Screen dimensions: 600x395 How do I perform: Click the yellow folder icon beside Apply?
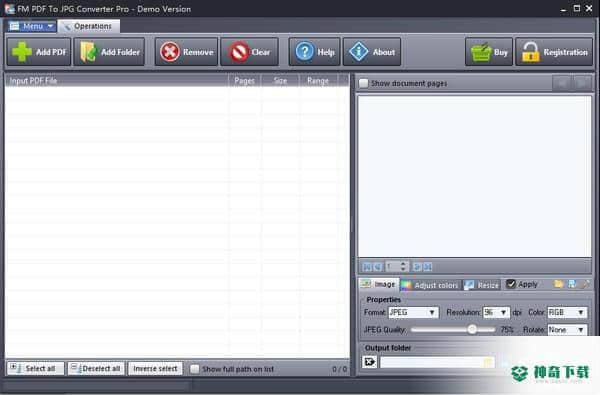(x=558, y=284)
